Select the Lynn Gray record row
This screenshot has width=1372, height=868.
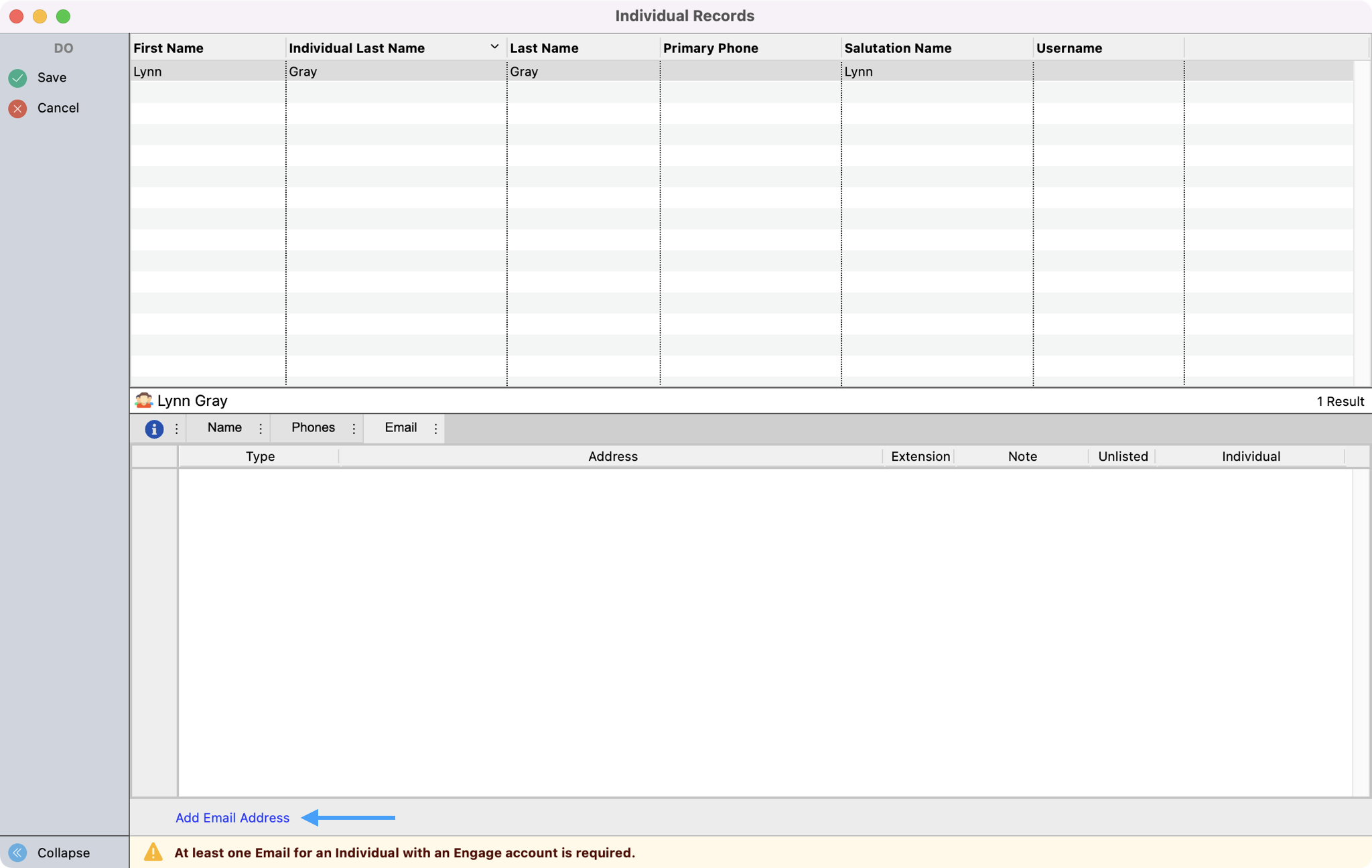[402, 72]
